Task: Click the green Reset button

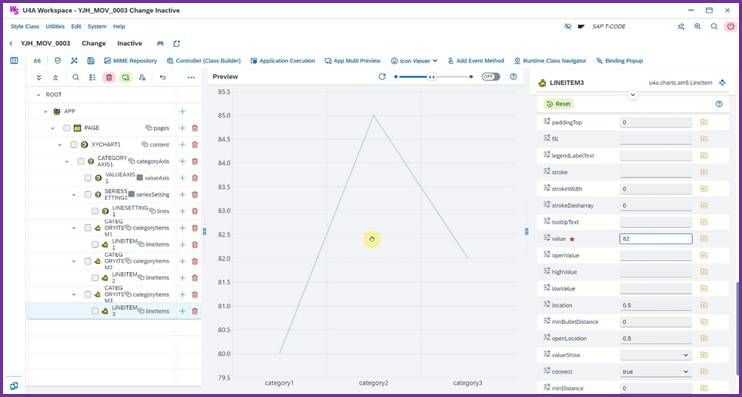Action: click(x=558, y=104)
